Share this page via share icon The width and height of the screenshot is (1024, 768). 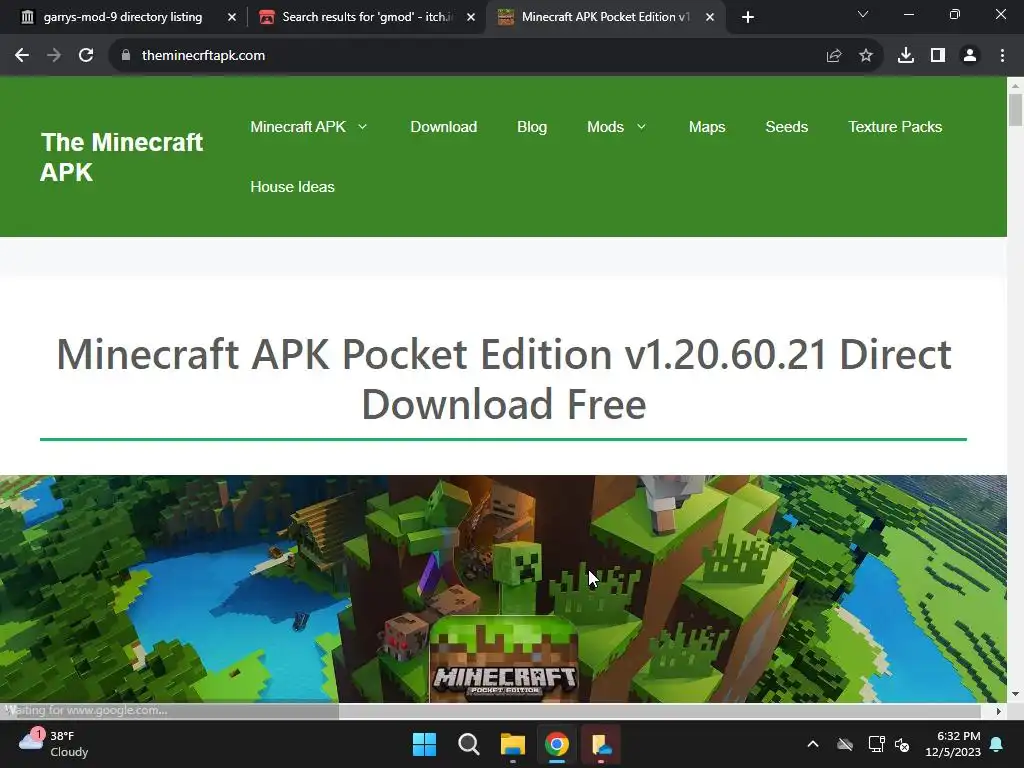click(834, 56)
